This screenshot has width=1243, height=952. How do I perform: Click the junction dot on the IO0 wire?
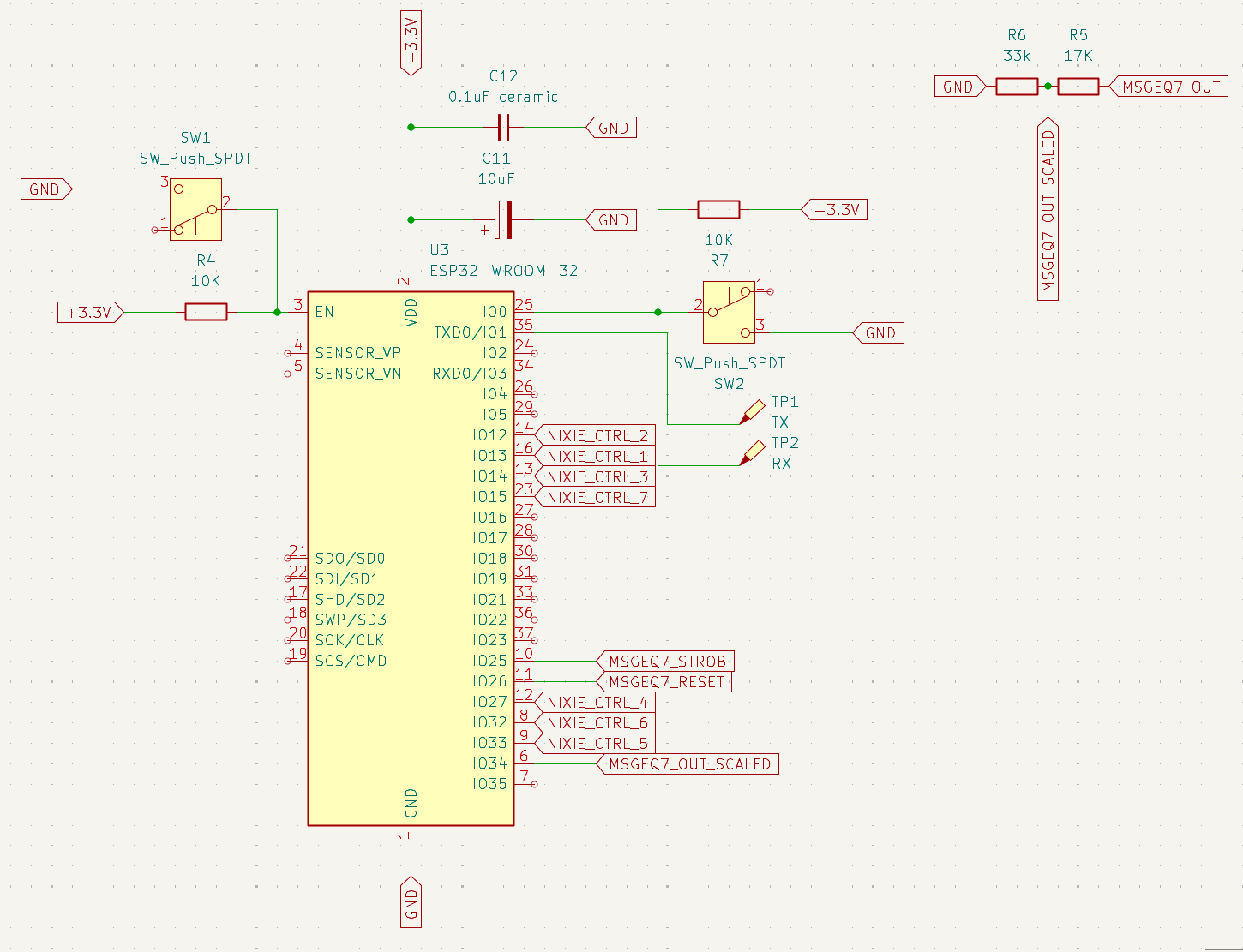pos(658,312)
